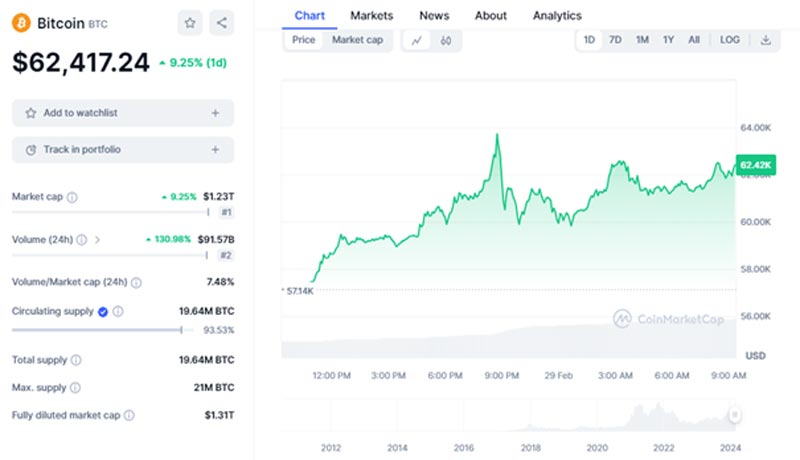This screenshot has height=460, width=800.
Task: Open the Analytics tab
Action: point(557,16)
